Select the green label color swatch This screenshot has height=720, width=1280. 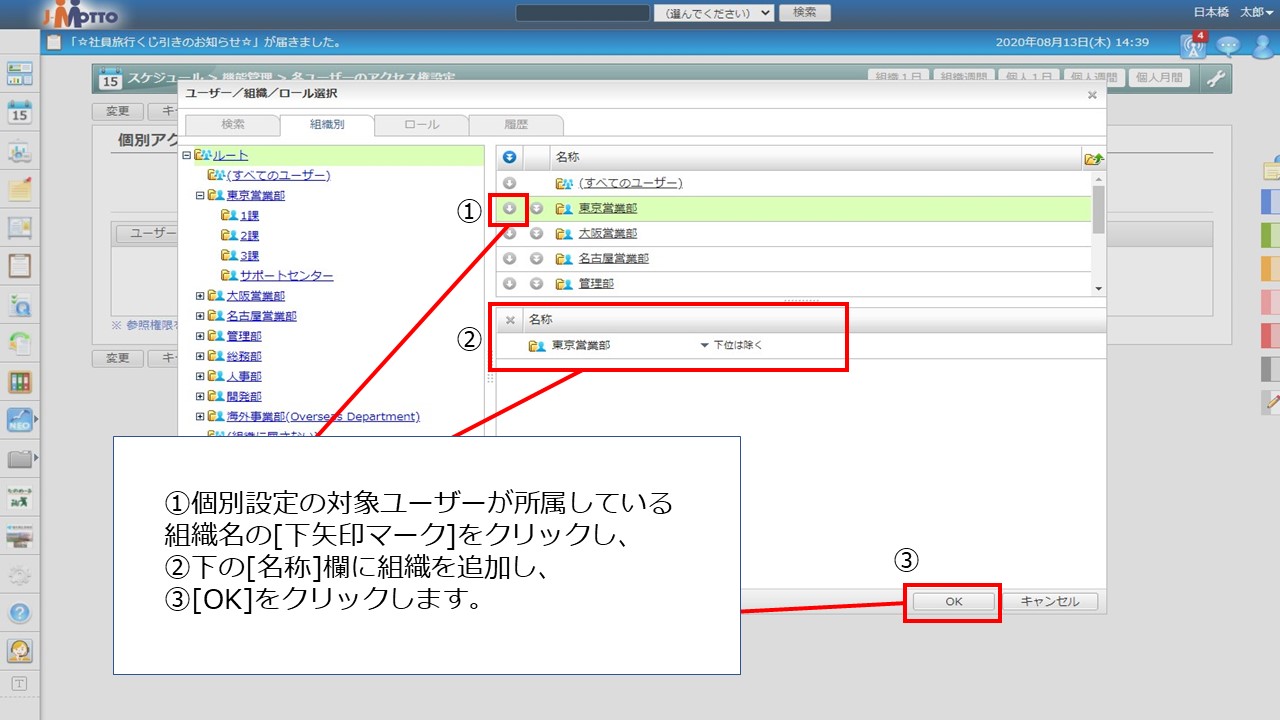[1270, 235]
